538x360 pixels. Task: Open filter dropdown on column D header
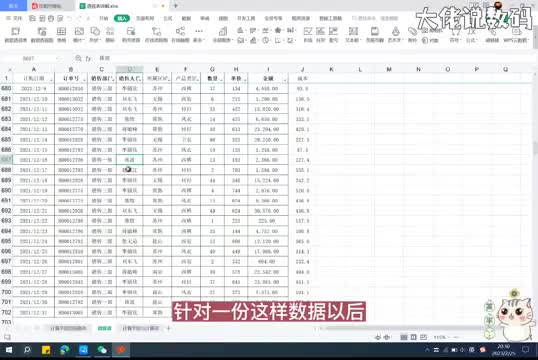coord(139,80)
